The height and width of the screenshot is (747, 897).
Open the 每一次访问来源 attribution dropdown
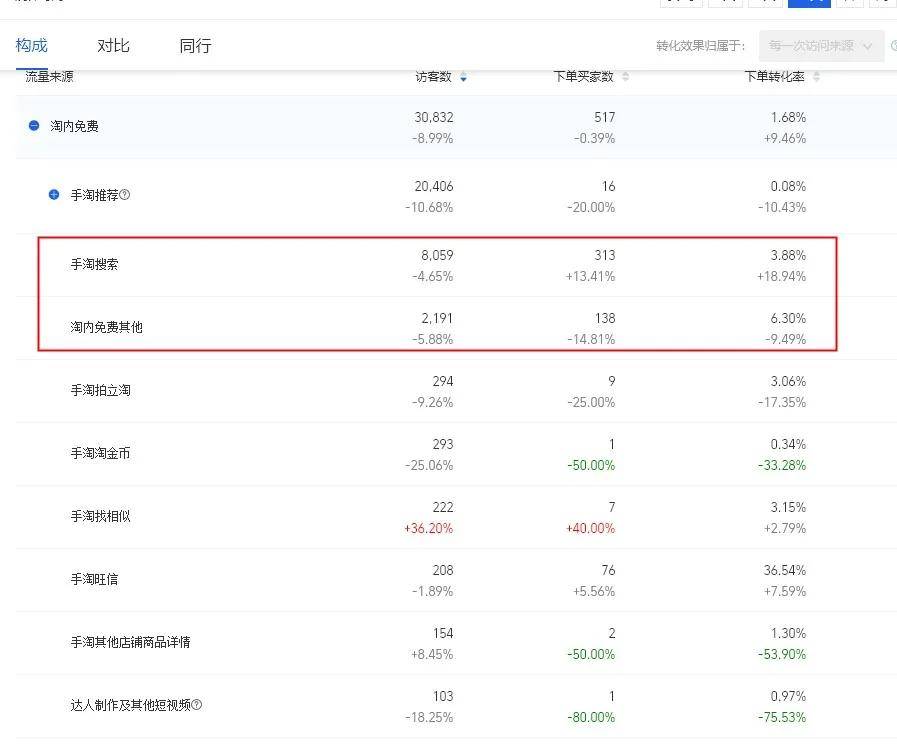point(821,46)
